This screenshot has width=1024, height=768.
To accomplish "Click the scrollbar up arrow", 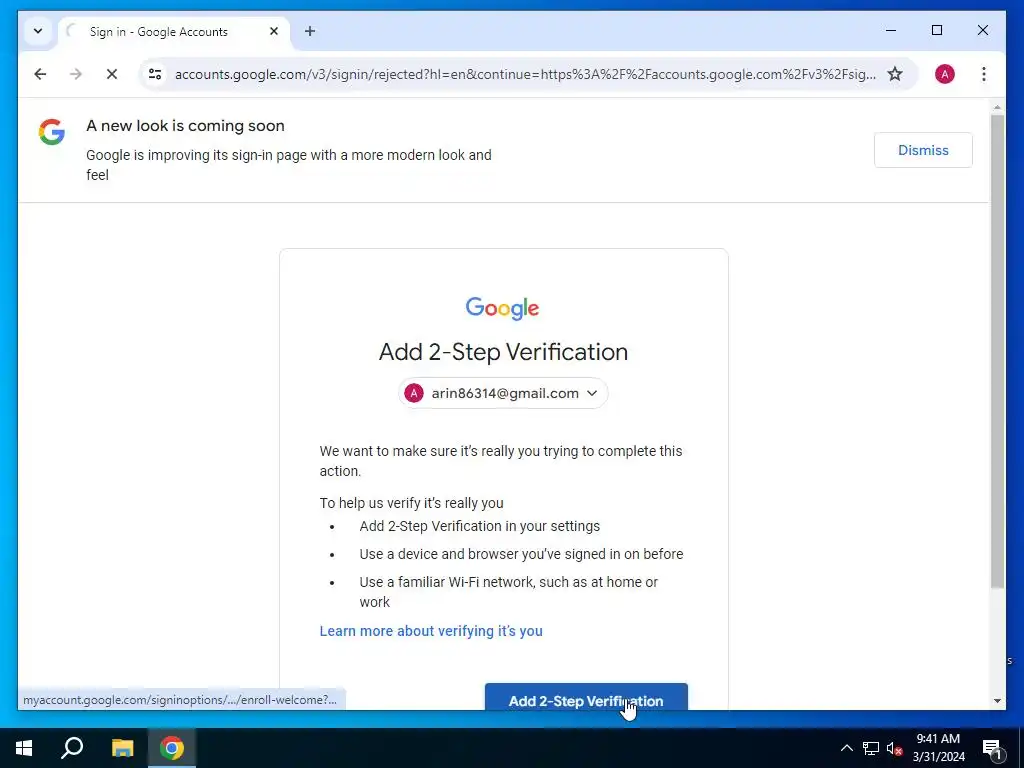I will [x=997, y=106].
